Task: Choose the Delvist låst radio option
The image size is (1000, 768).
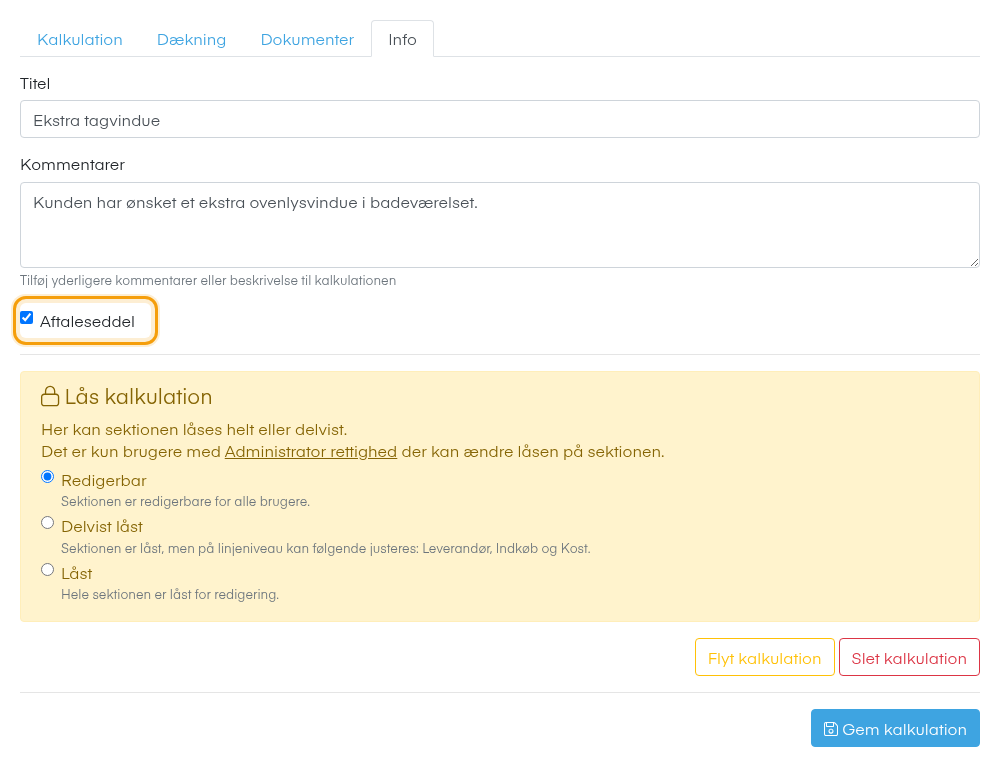Action: click(x=47, y=523)
